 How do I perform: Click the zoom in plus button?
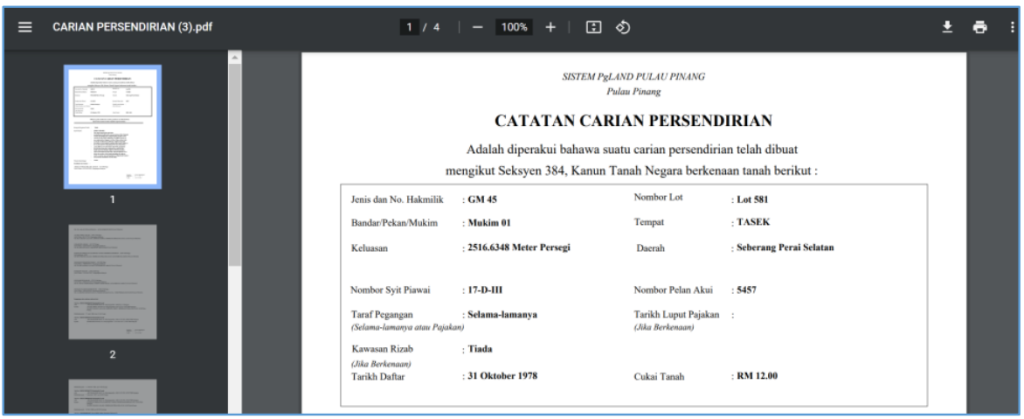[x=550, y=27]
